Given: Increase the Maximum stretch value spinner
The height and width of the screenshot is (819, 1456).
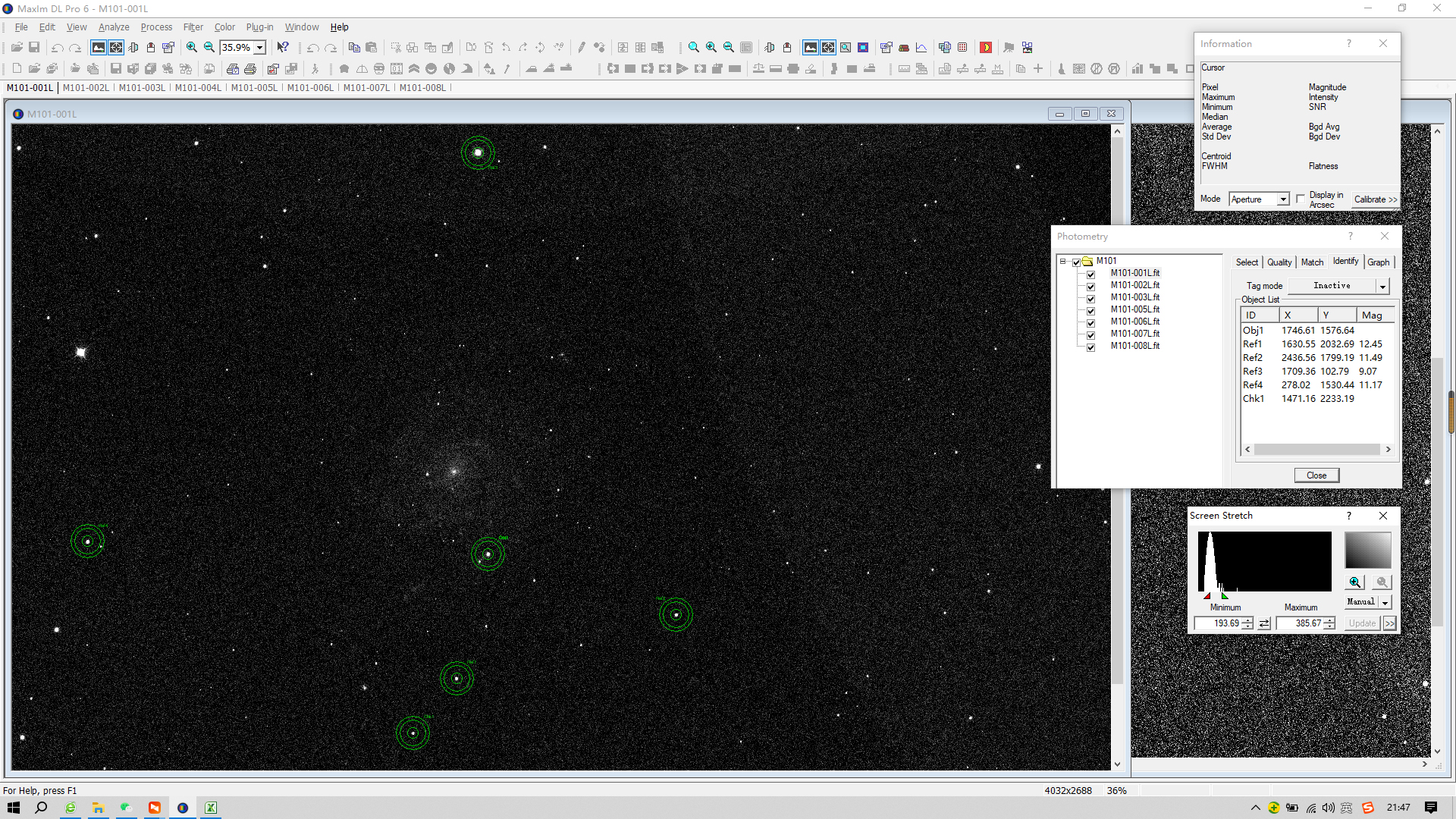Looking at the screenshot, I should point(1329,620).
